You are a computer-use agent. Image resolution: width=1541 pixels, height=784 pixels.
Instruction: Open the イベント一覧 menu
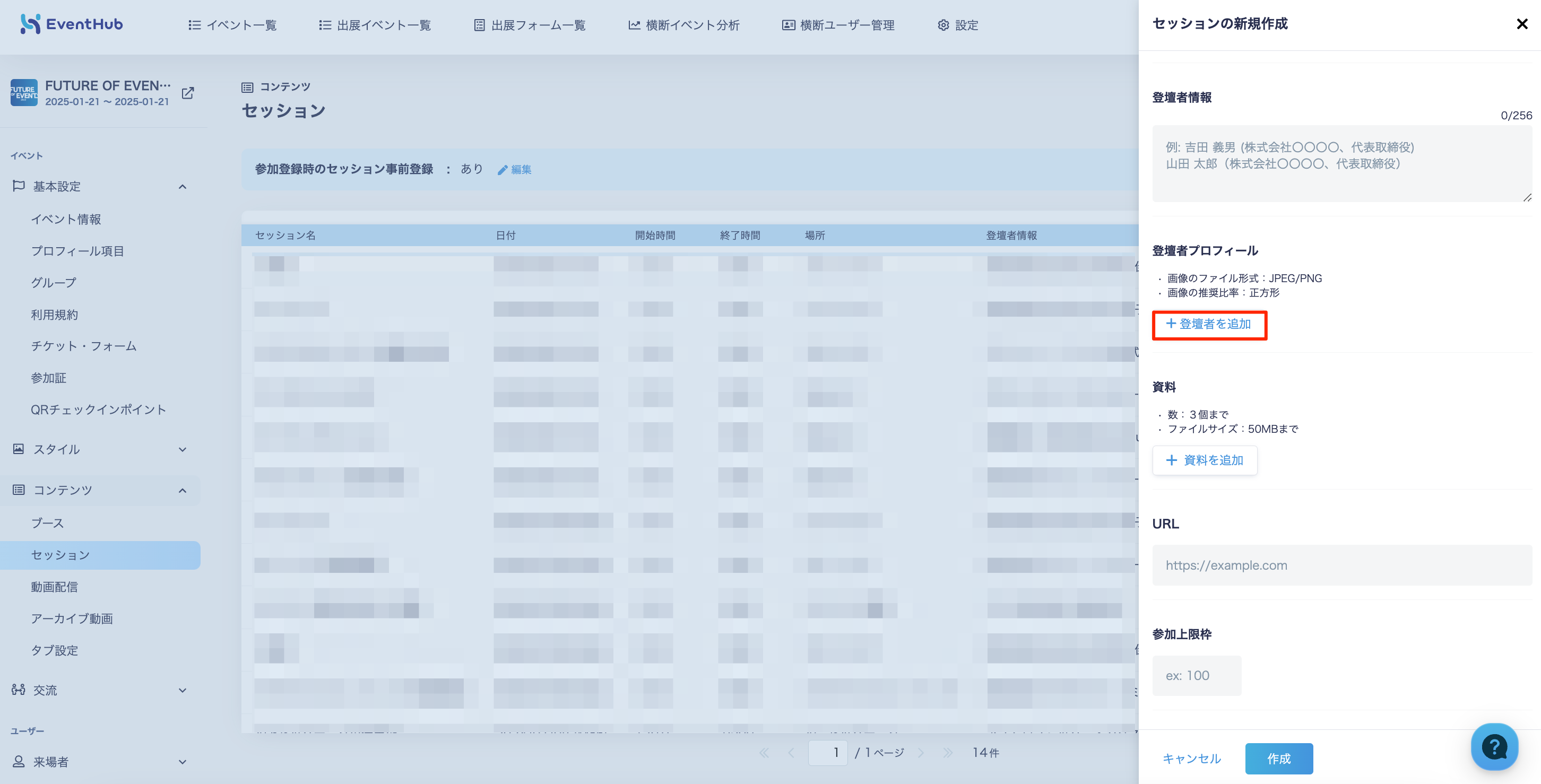point(232,25)
